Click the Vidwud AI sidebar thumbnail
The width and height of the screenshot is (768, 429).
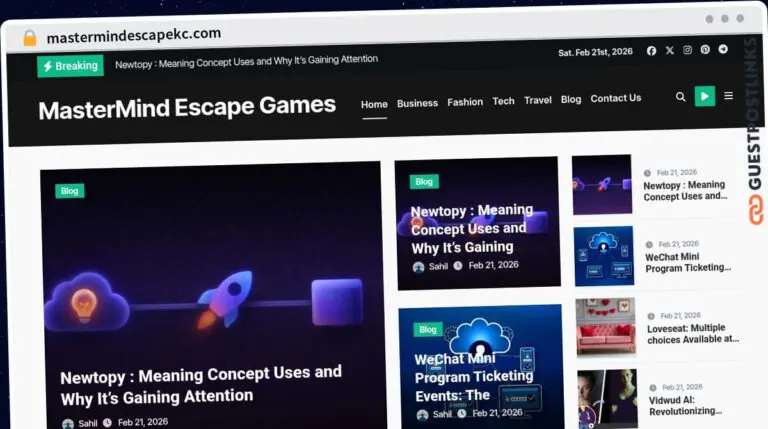pyautogui.click(x=608, y=399)
